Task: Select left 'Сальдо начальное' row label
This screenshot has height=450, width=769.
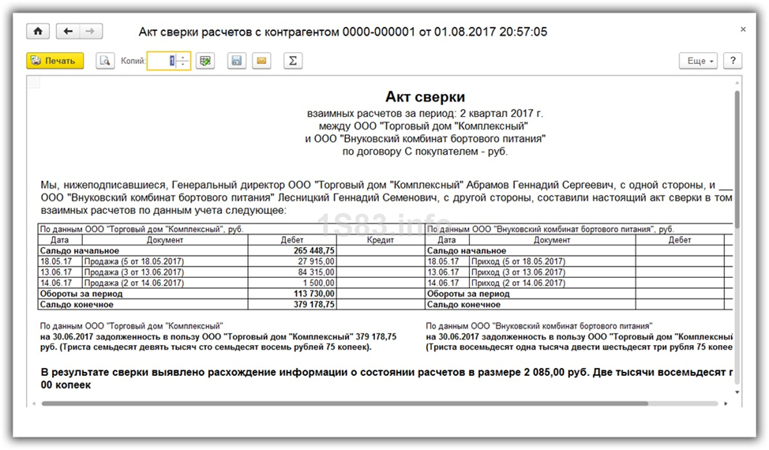Action: click(79, 250)
